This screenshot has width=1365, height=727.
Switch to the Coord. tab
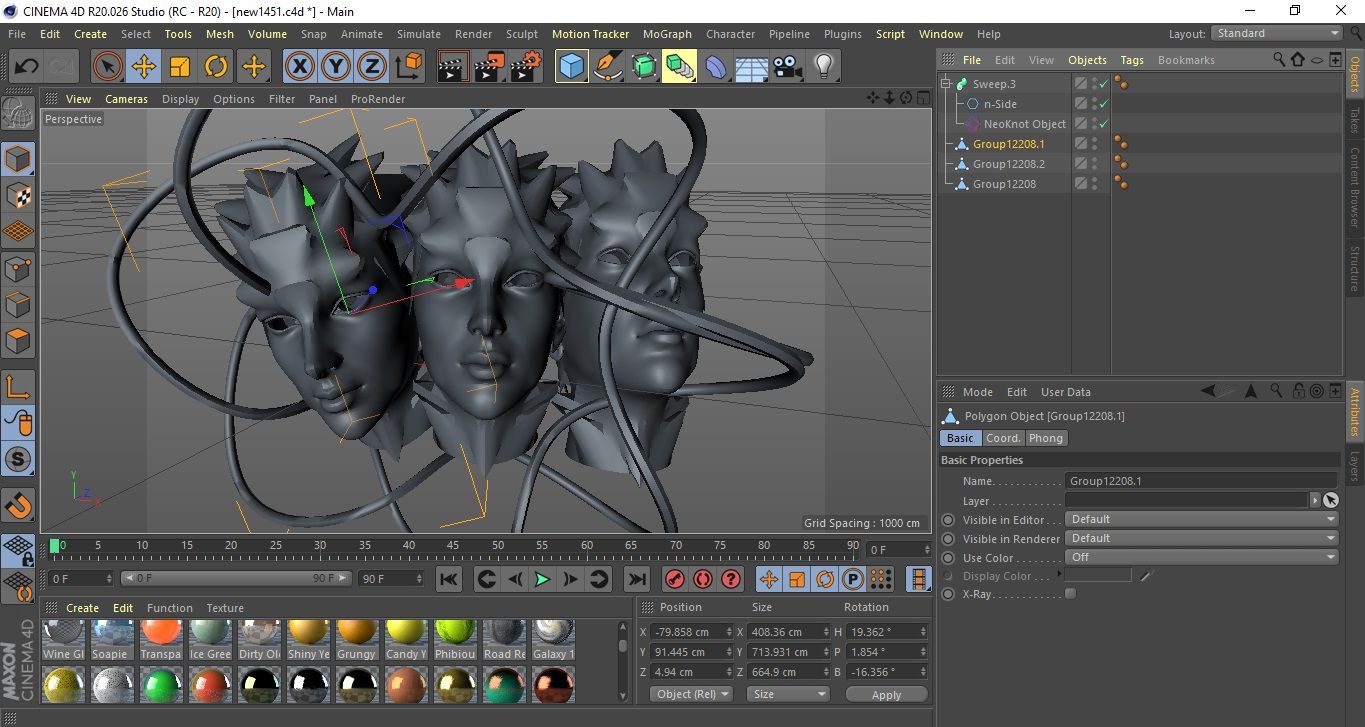pyautogui.click(x=1003, y=438)
